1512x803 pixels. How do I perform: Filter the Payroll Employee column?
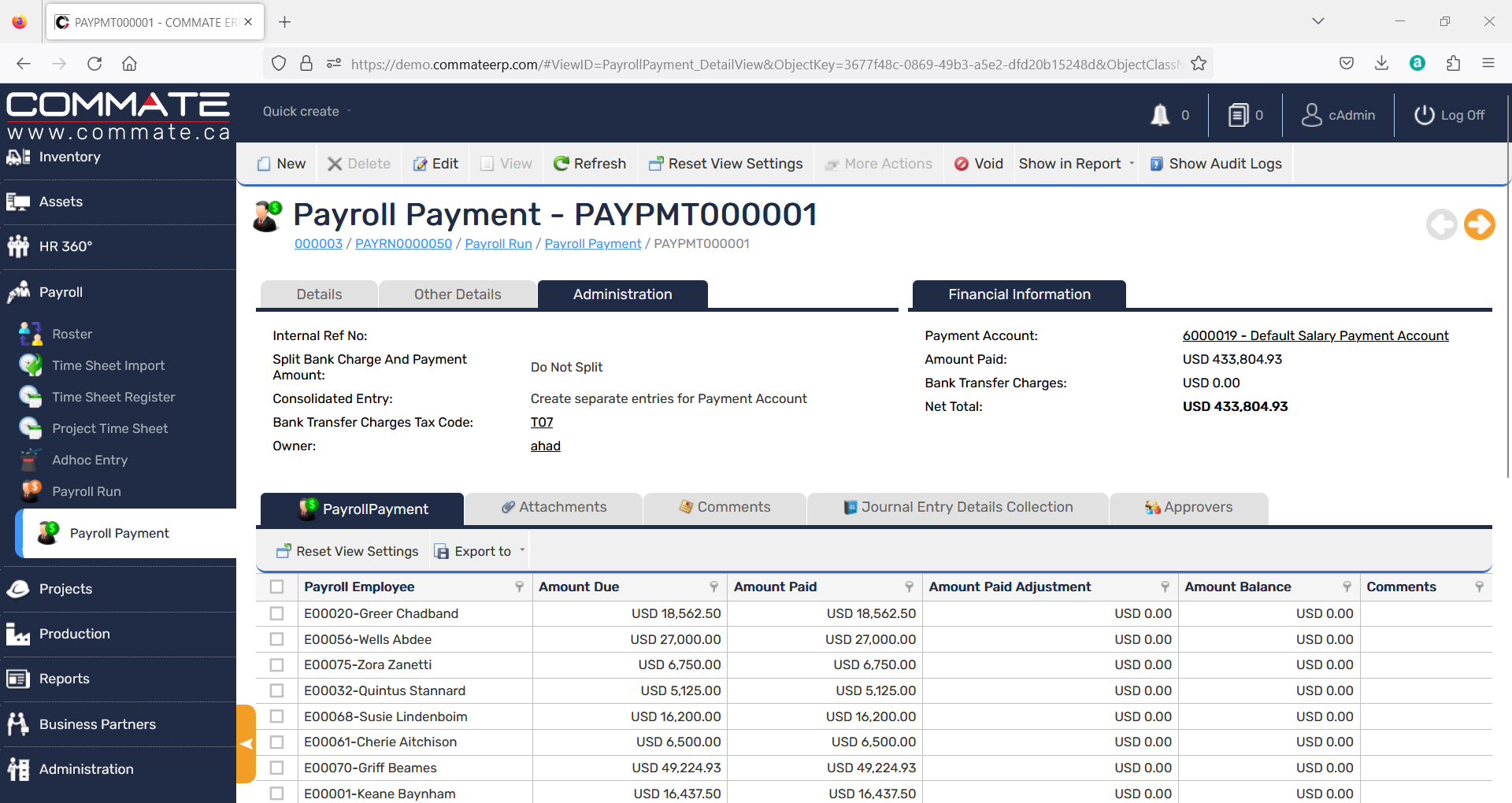[519, 587]
